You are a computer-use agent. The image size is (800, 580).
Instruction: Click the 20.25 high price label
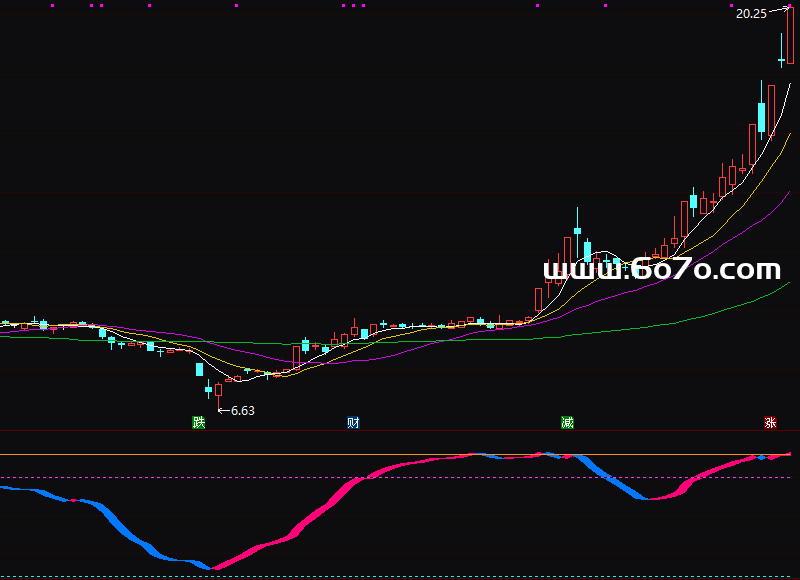751,14
